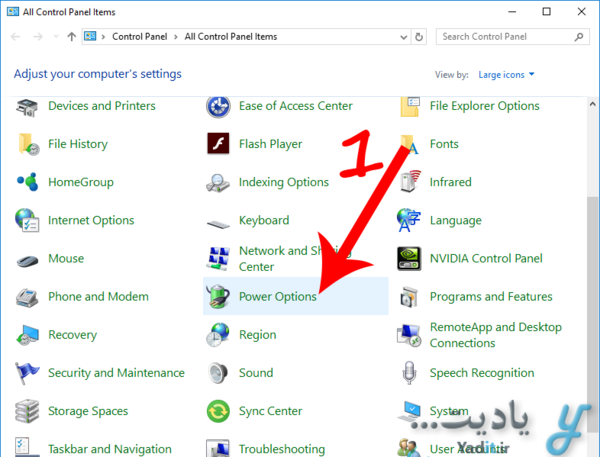Open the NVIDIA Control Panel icon

409,258
